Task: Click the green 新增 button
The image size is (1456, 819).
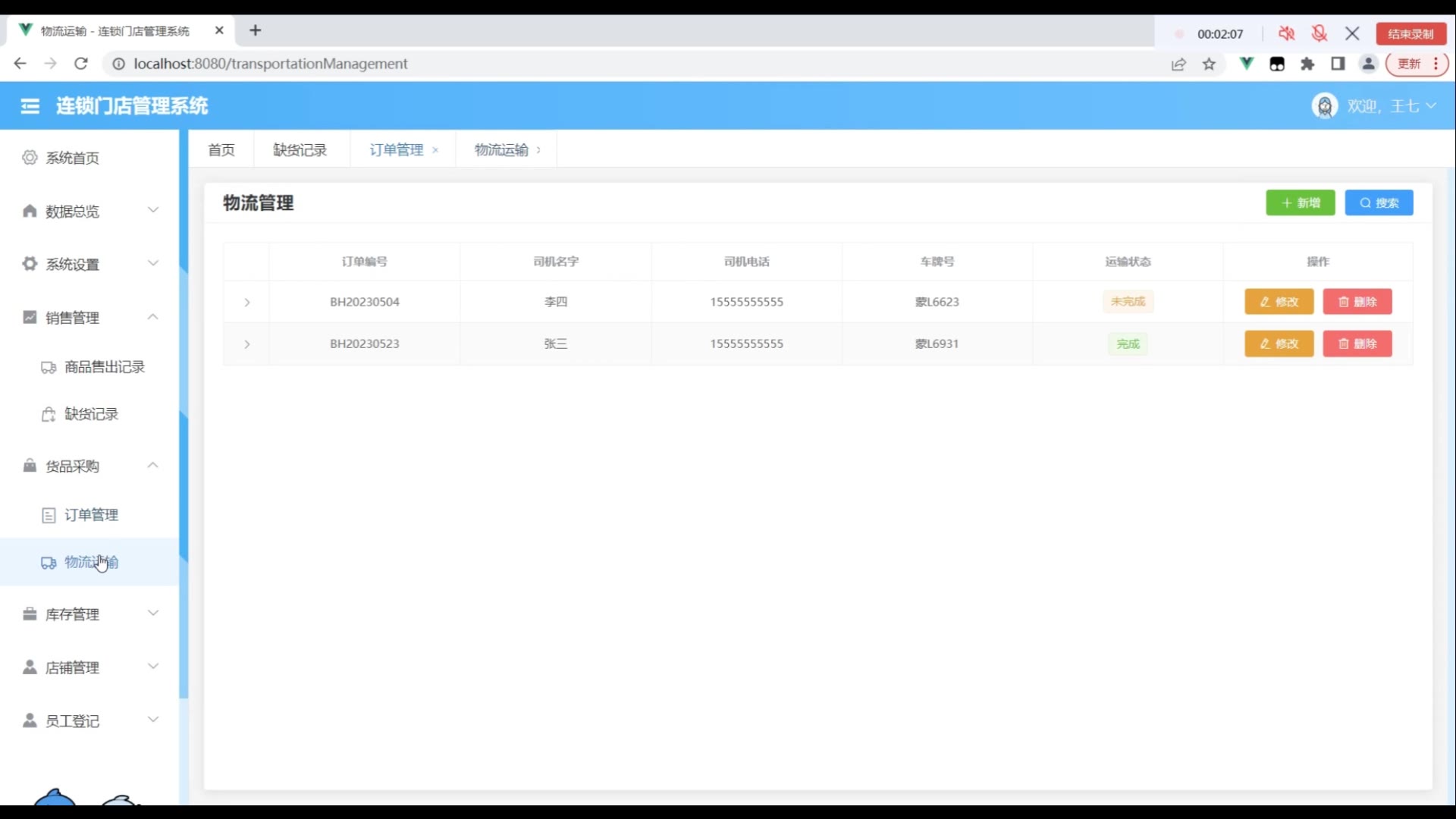Action: 1300,203
